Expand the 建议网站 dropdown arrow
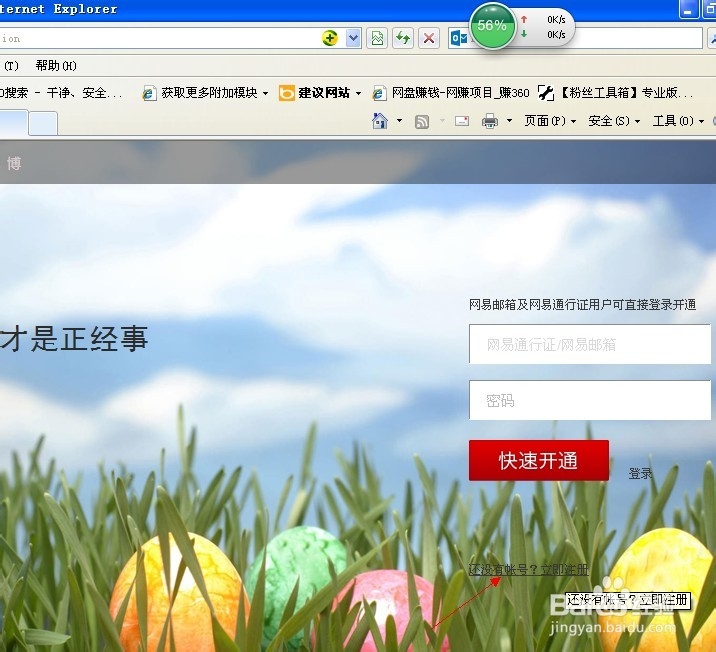The width and height of the screenshot is (716, 652). click(x=358, y=94)
